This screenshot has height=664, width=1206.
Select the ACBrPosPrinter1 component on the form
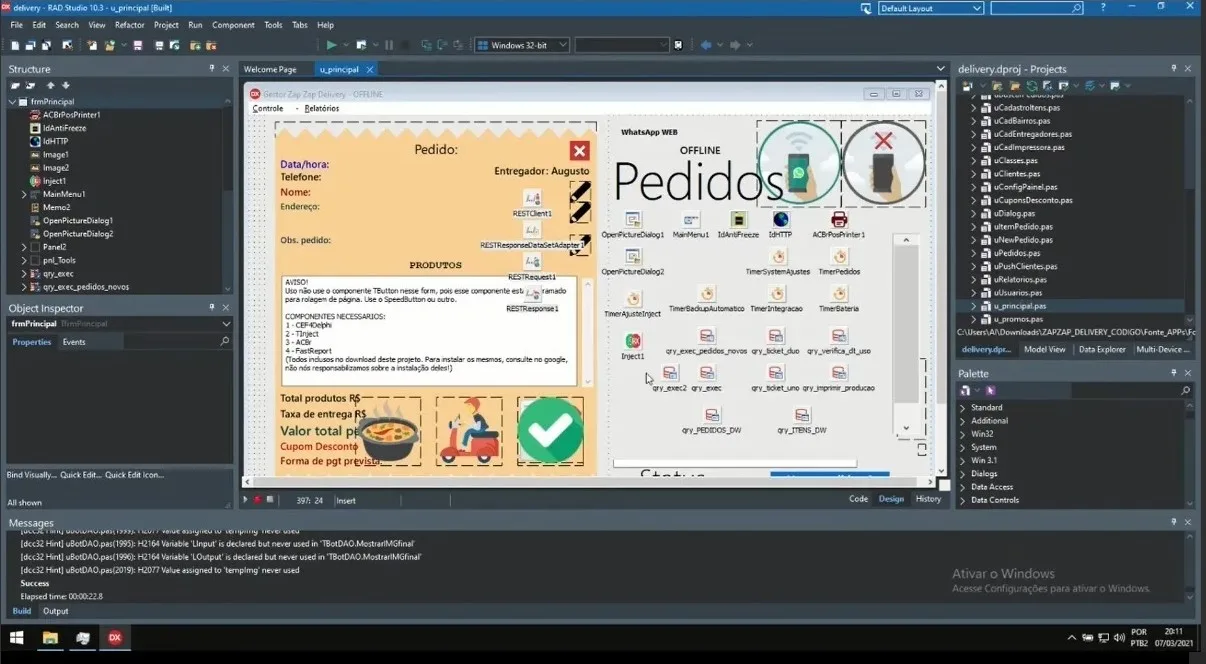(838, 219)
